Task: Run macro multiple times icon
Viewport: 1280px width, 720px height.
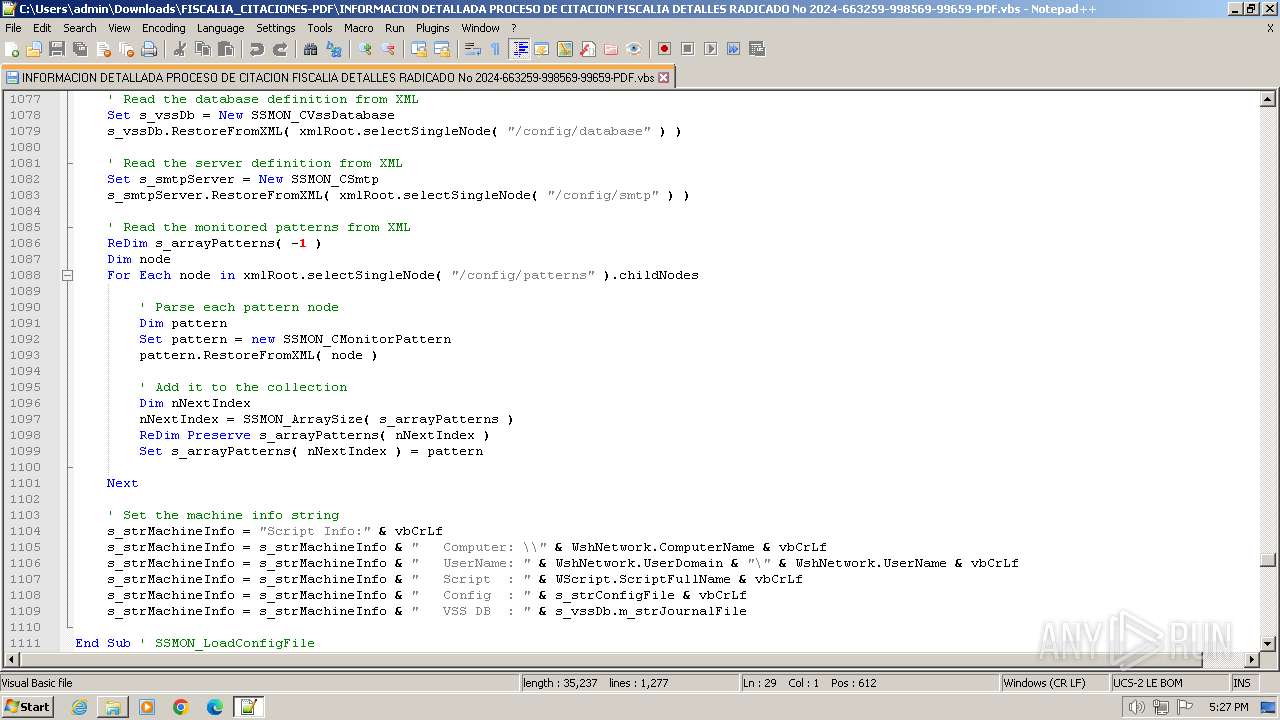Action: coord(733,49)
